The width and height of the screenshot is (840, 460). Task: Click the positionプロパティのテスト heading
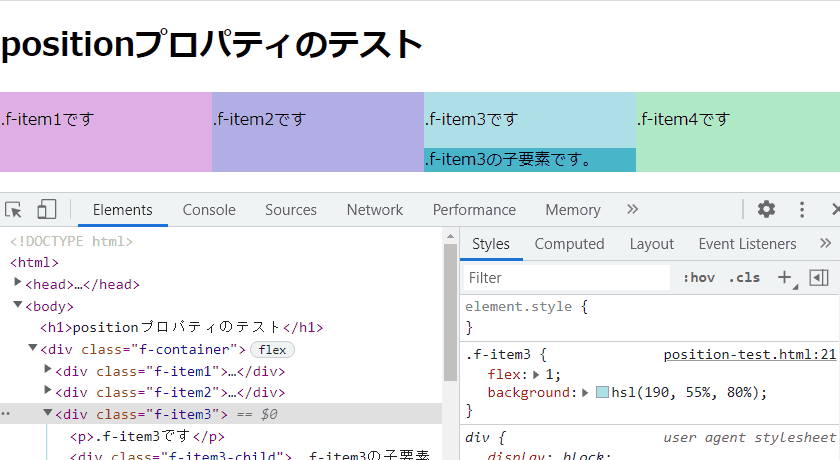tap(212, 44)
